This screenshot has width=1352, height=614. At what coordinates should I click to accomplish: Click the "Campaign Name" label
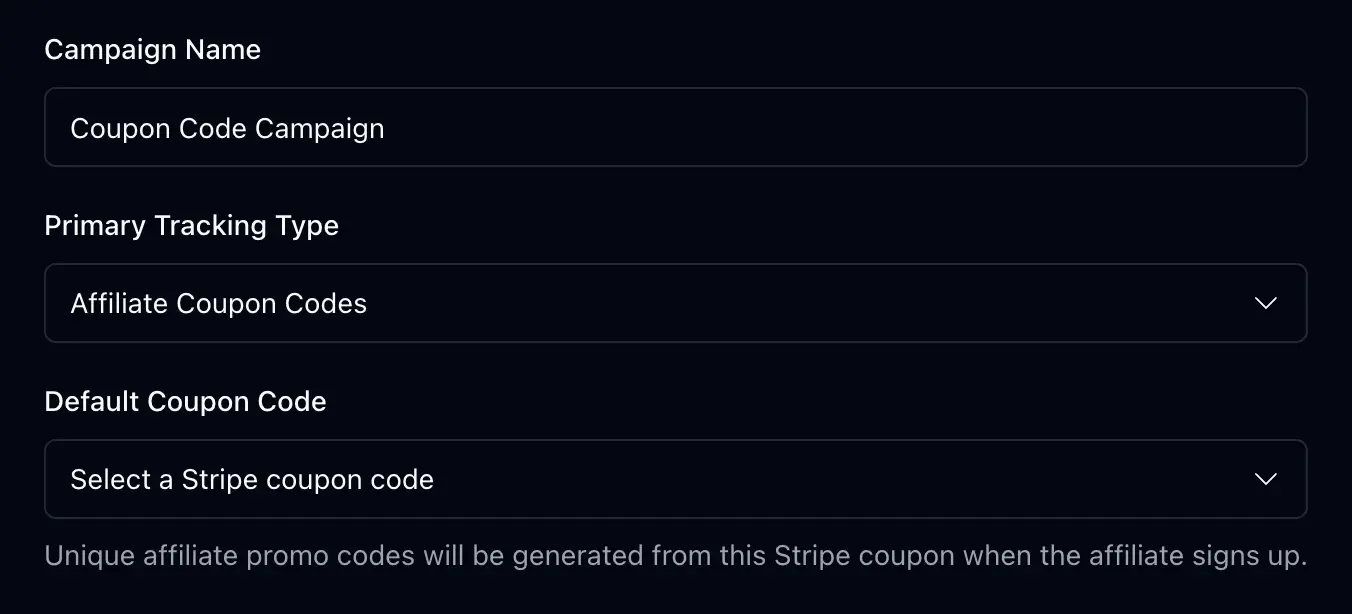pyautogui.click(x=152, y=50)
